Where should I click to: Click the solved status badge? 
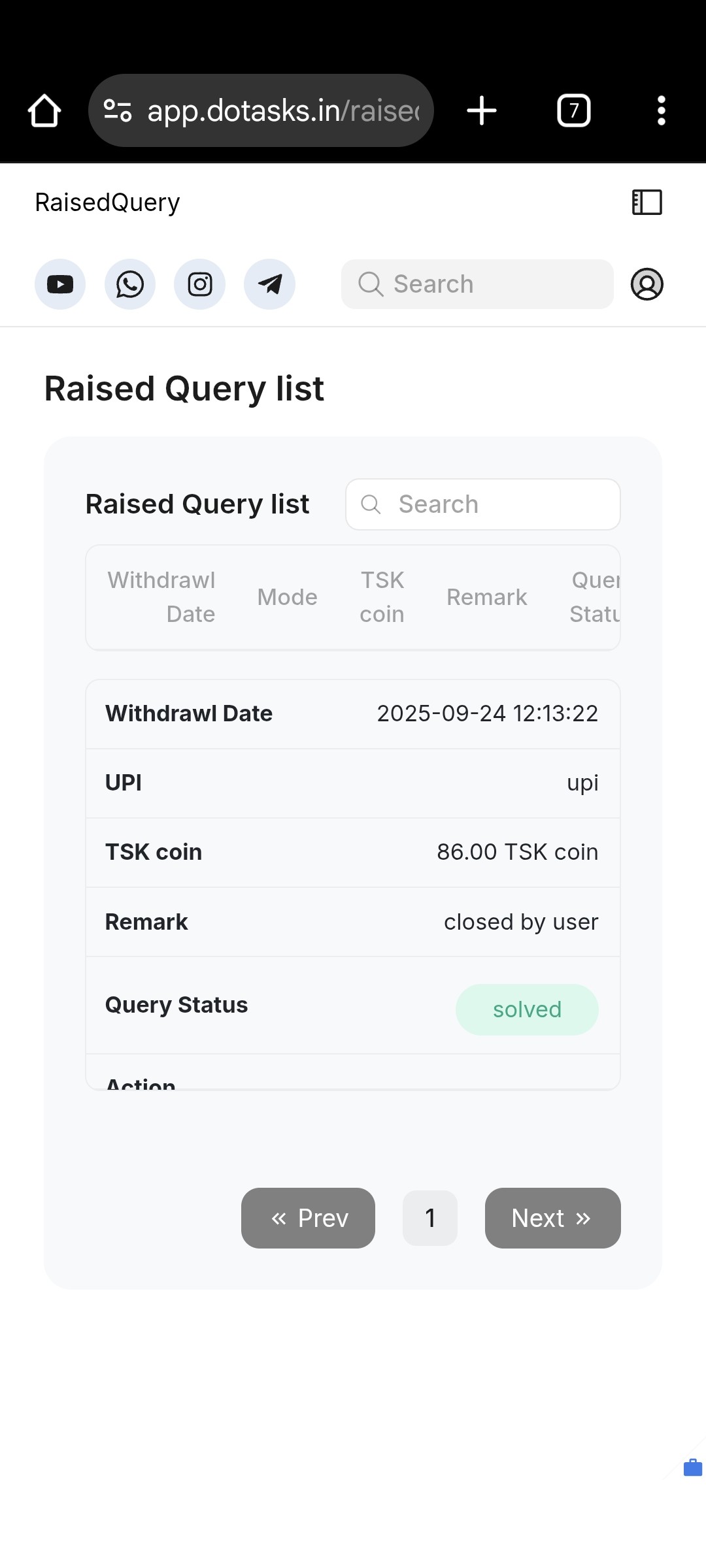pyautogui.click(x=527, y=1009)
